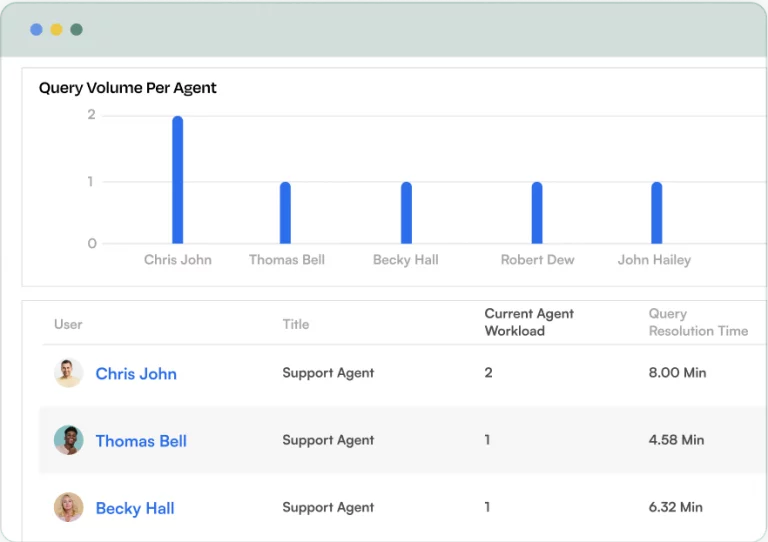Sort by Current Agent Workload column header
The width and height of the screenshot is (768, 542).
point(529,322)
